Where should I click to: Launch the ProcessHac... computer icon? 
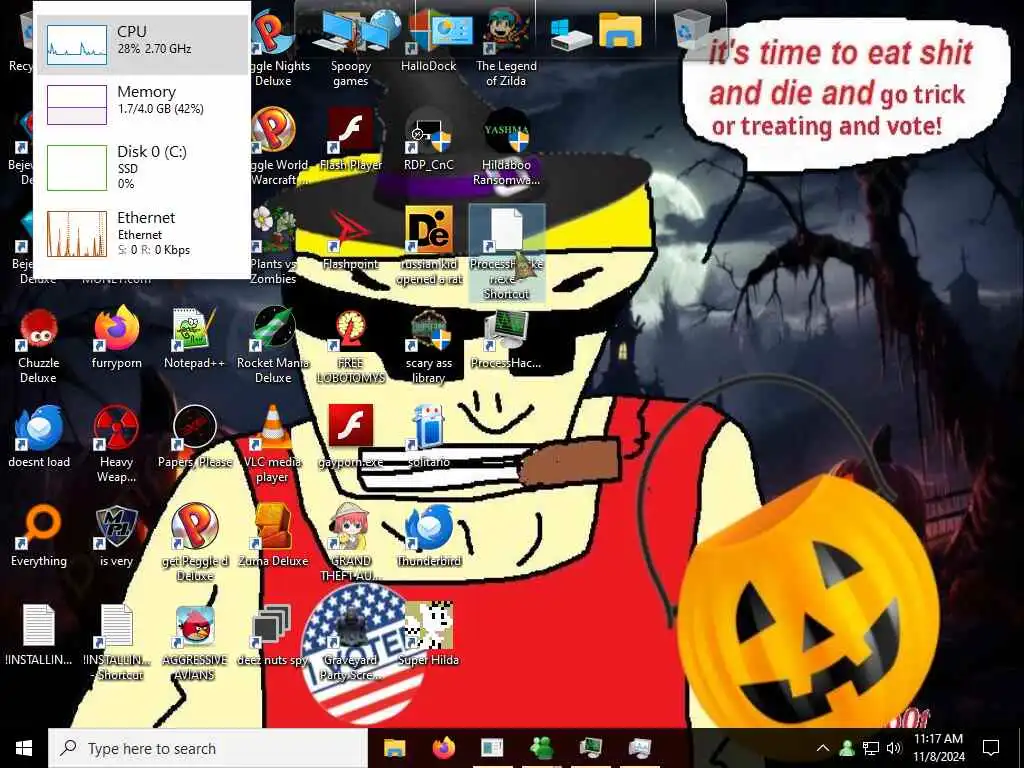click(x=506, y=338)
